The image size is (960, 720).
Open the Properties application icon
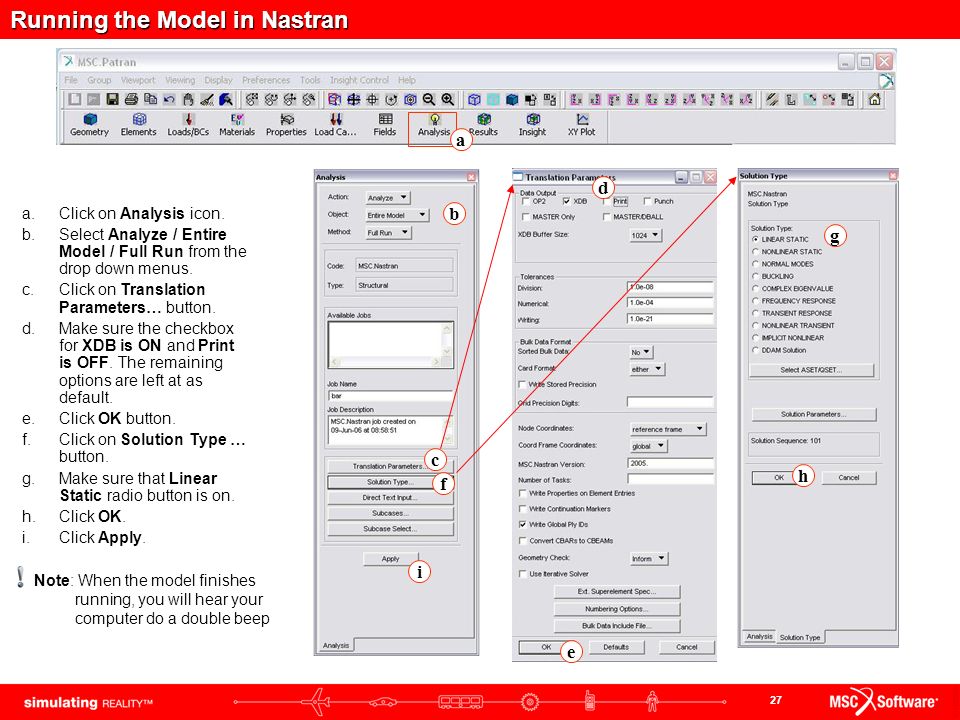click(x=286, y=125)
